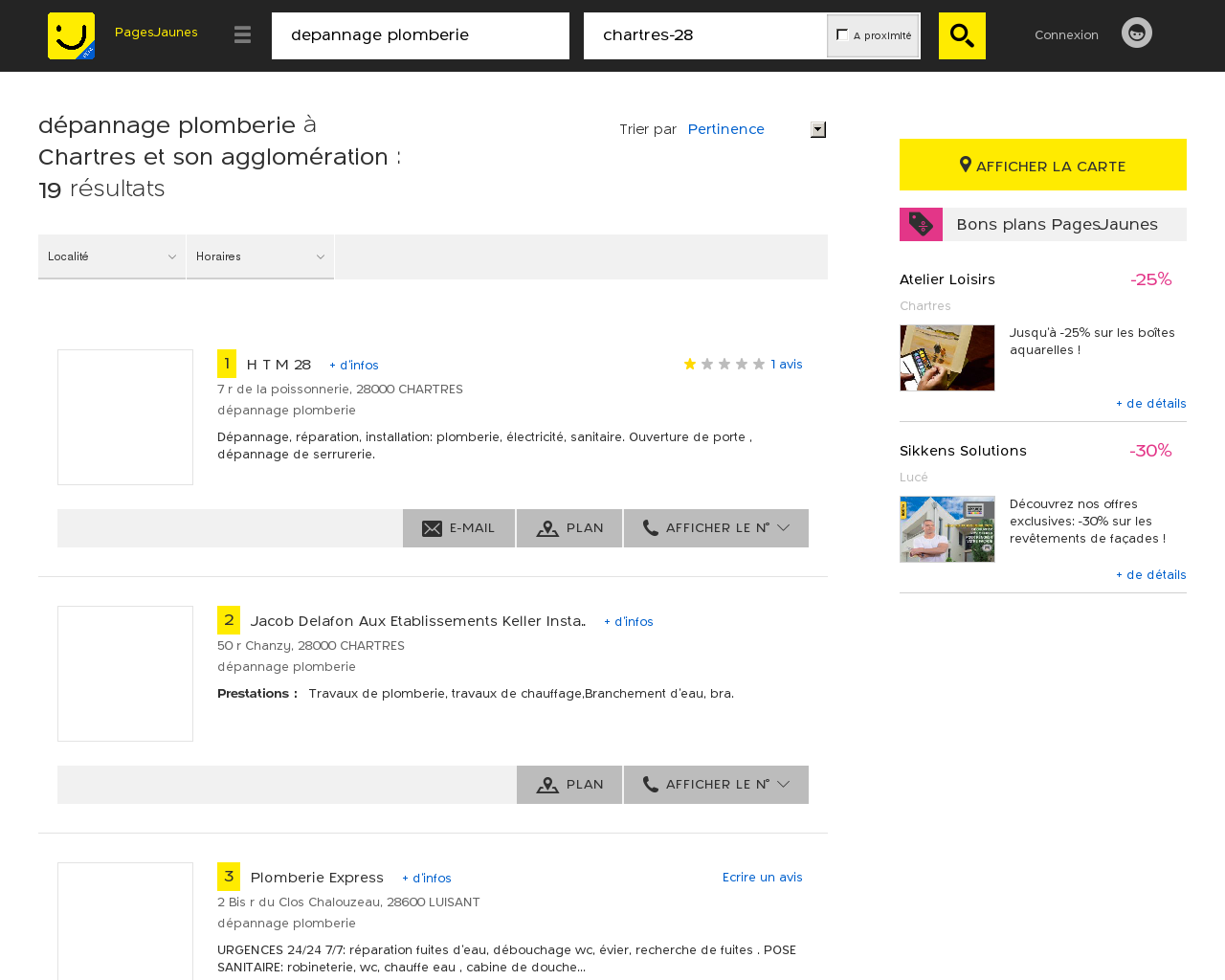The height and width of the screenshot is (980, 1225).
Task: Click the PLAN button for Jacob Delafon
Action: click(x=569, y=785)
